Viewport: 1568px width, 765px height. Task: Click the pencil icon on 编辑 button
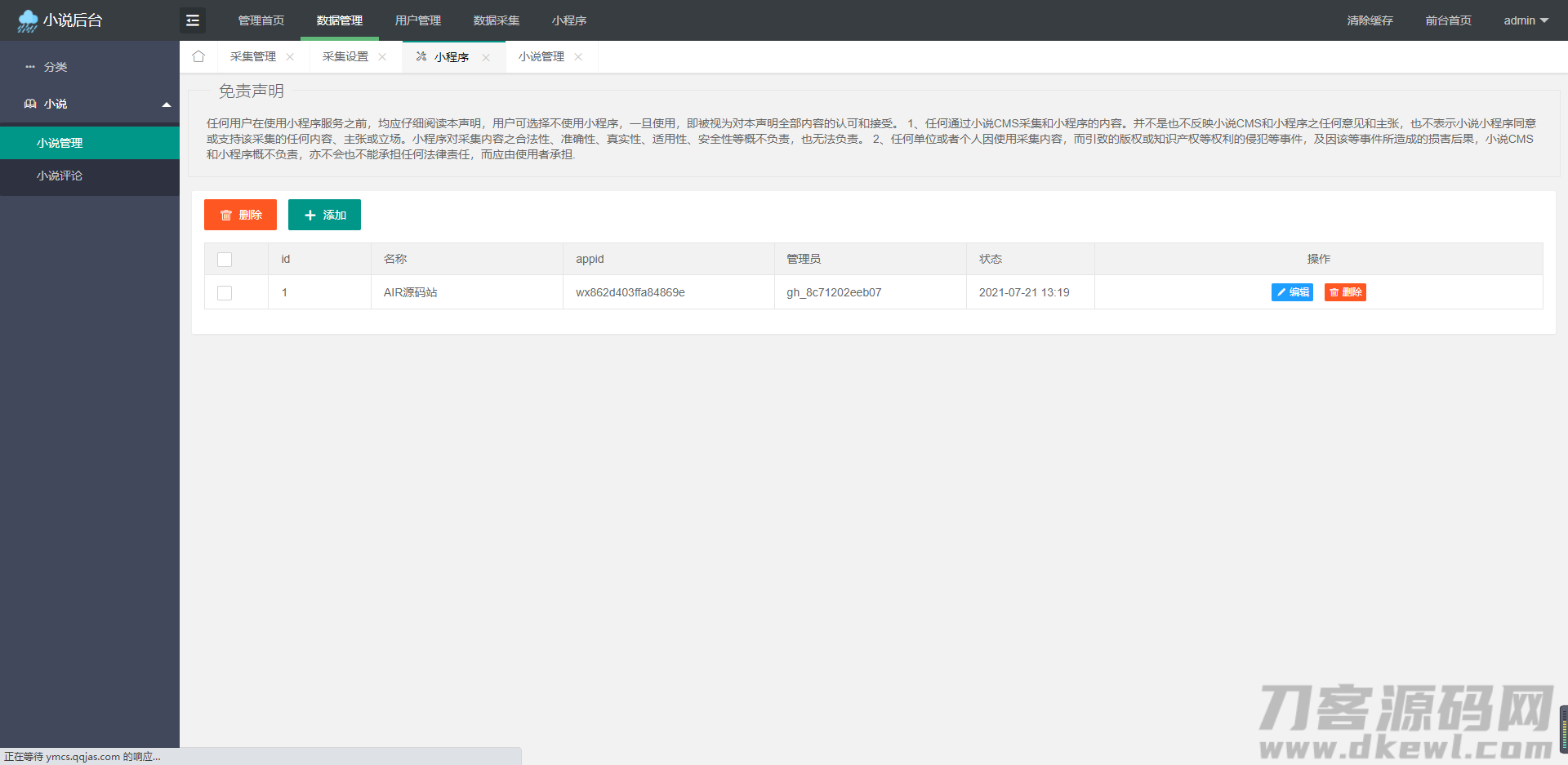click(1281, 291)
